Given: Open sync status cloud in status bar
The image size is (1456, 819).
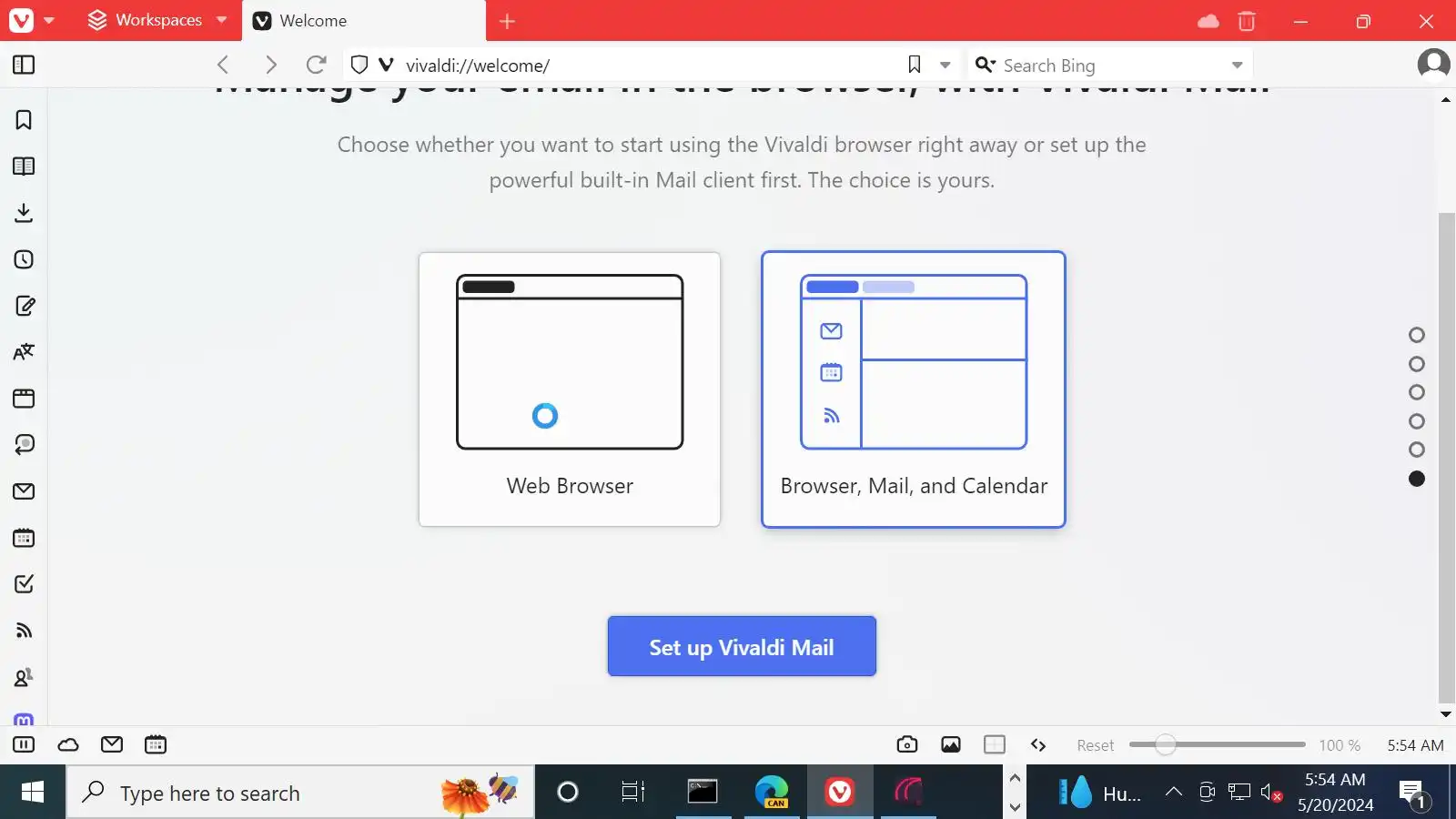Looking at the screenshot, I should 68,745.
